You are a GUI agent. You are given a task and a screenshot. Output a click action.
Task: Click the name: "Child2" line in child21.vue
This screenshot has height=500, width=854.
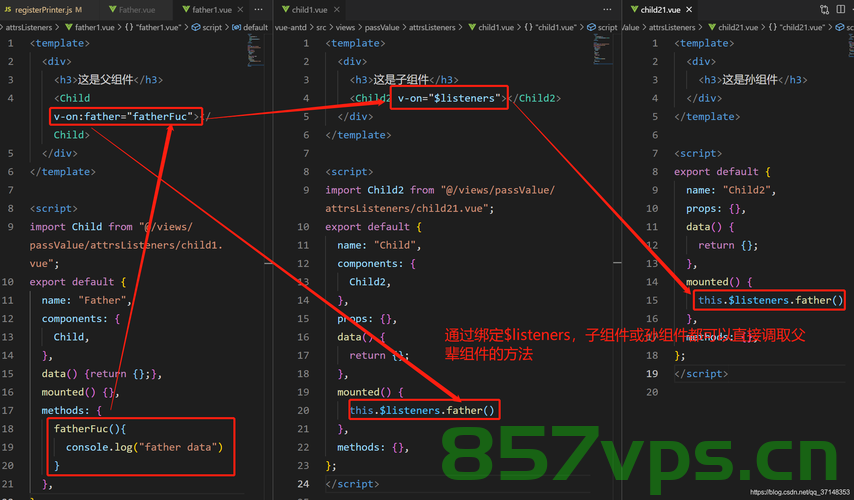(x=731, y=190)
